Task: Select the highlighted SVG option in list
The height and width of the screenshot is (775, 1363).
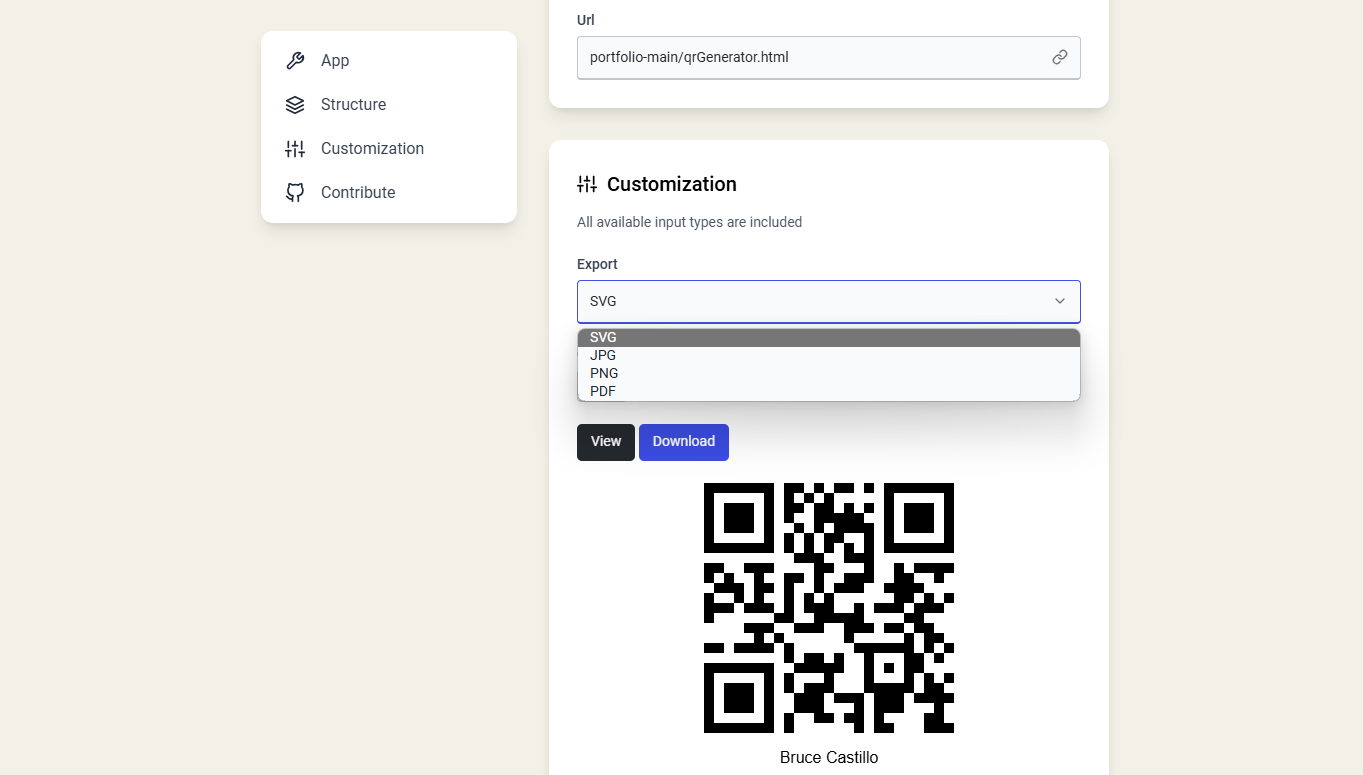Action: [x=603, y=338]
